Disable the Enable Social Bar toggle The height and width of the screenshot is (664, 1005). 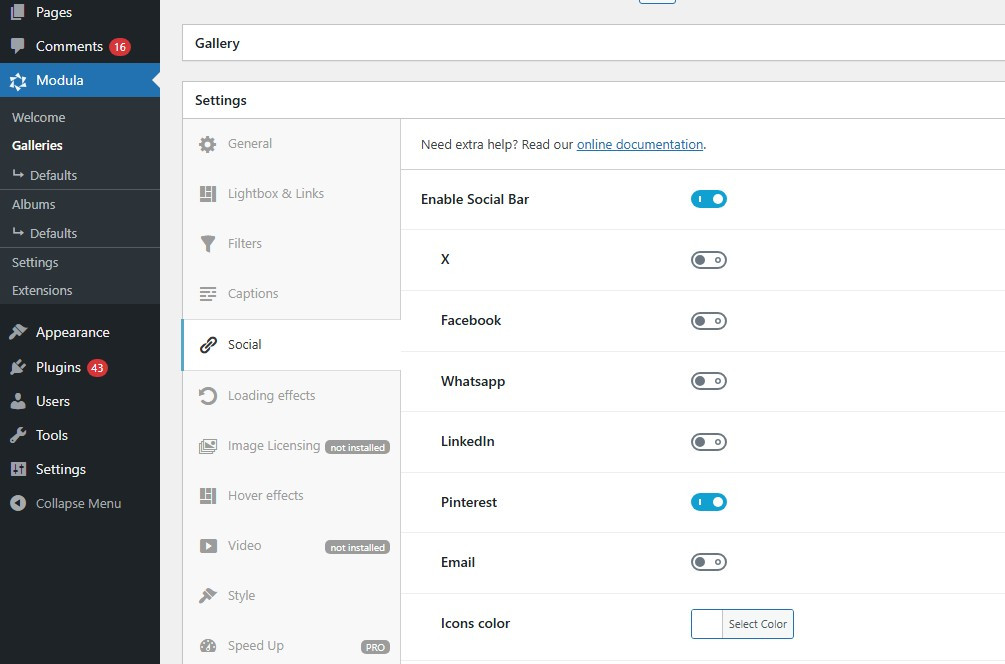[708, 199]
